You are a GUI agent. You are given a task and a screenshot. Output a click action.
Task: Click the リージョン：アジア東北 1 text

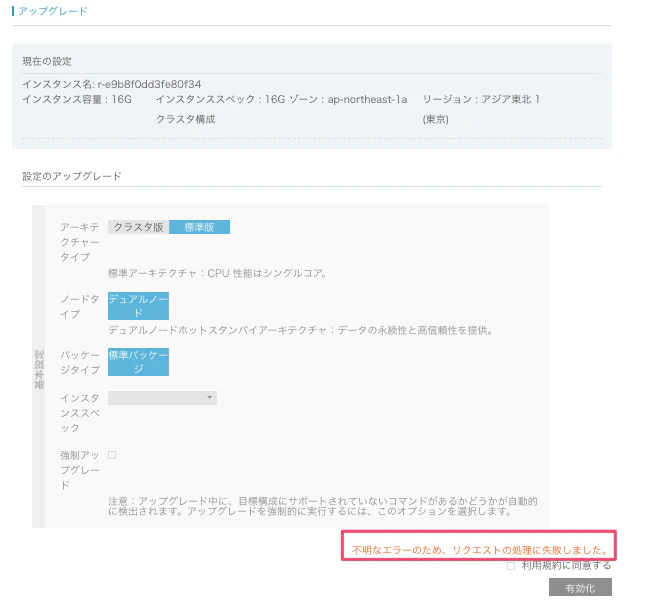[482, 99]
